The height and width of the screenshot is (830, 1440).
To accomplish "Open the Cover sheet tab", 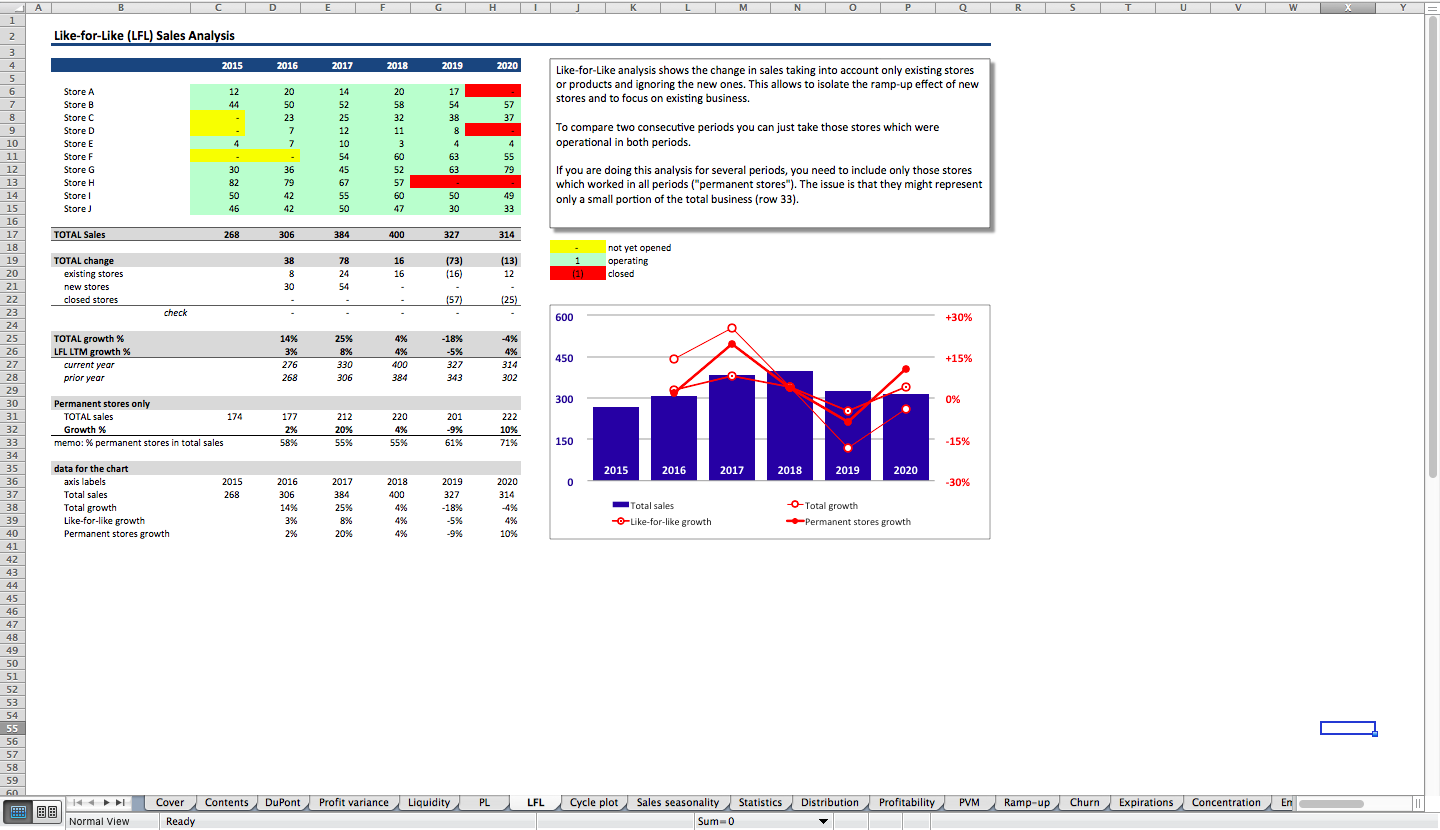I will (x=170, y=803).
